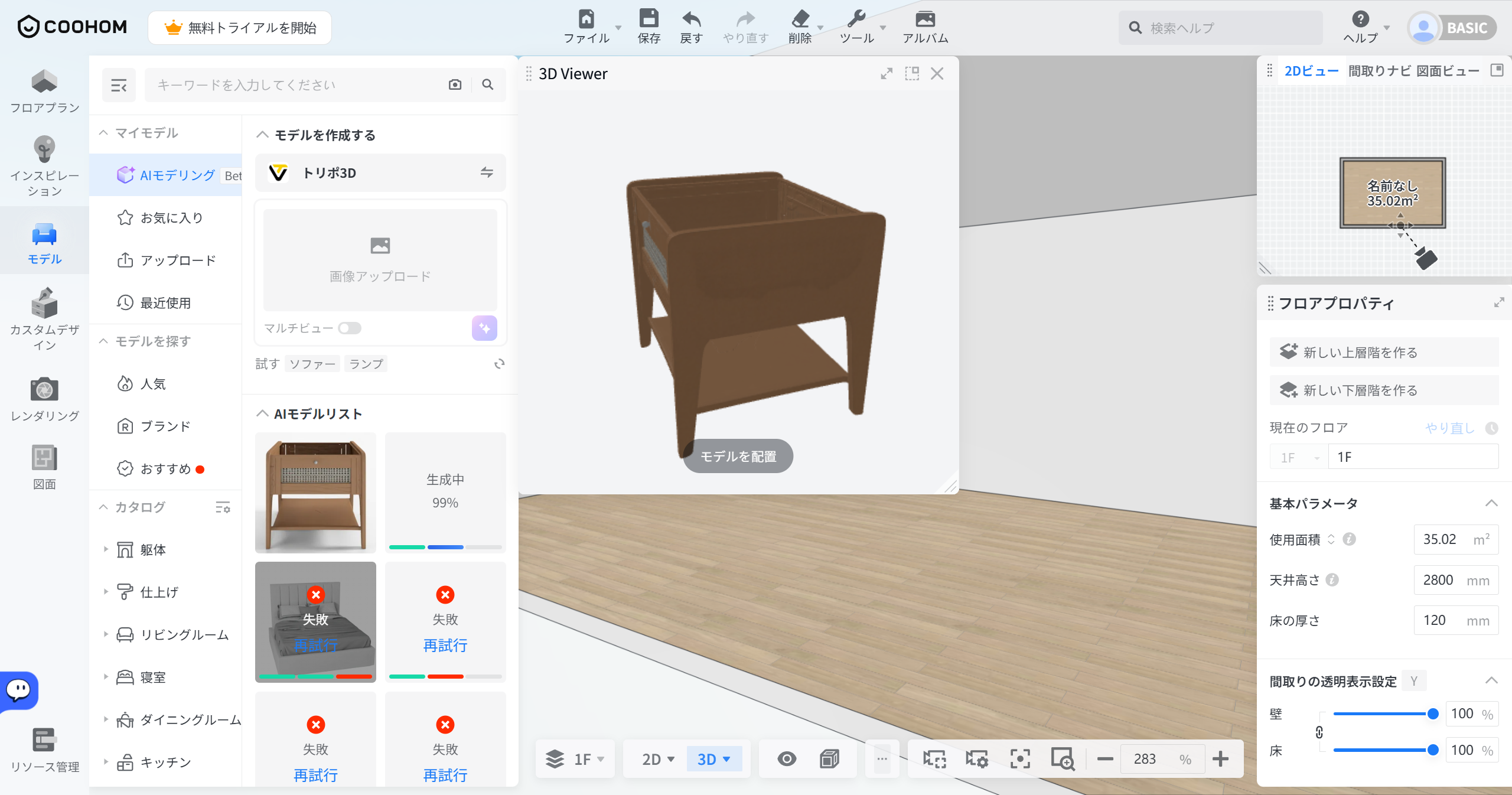Click the 3D Viewer dock window icon
1512x795 pixels.
click(x=912, y=74)
